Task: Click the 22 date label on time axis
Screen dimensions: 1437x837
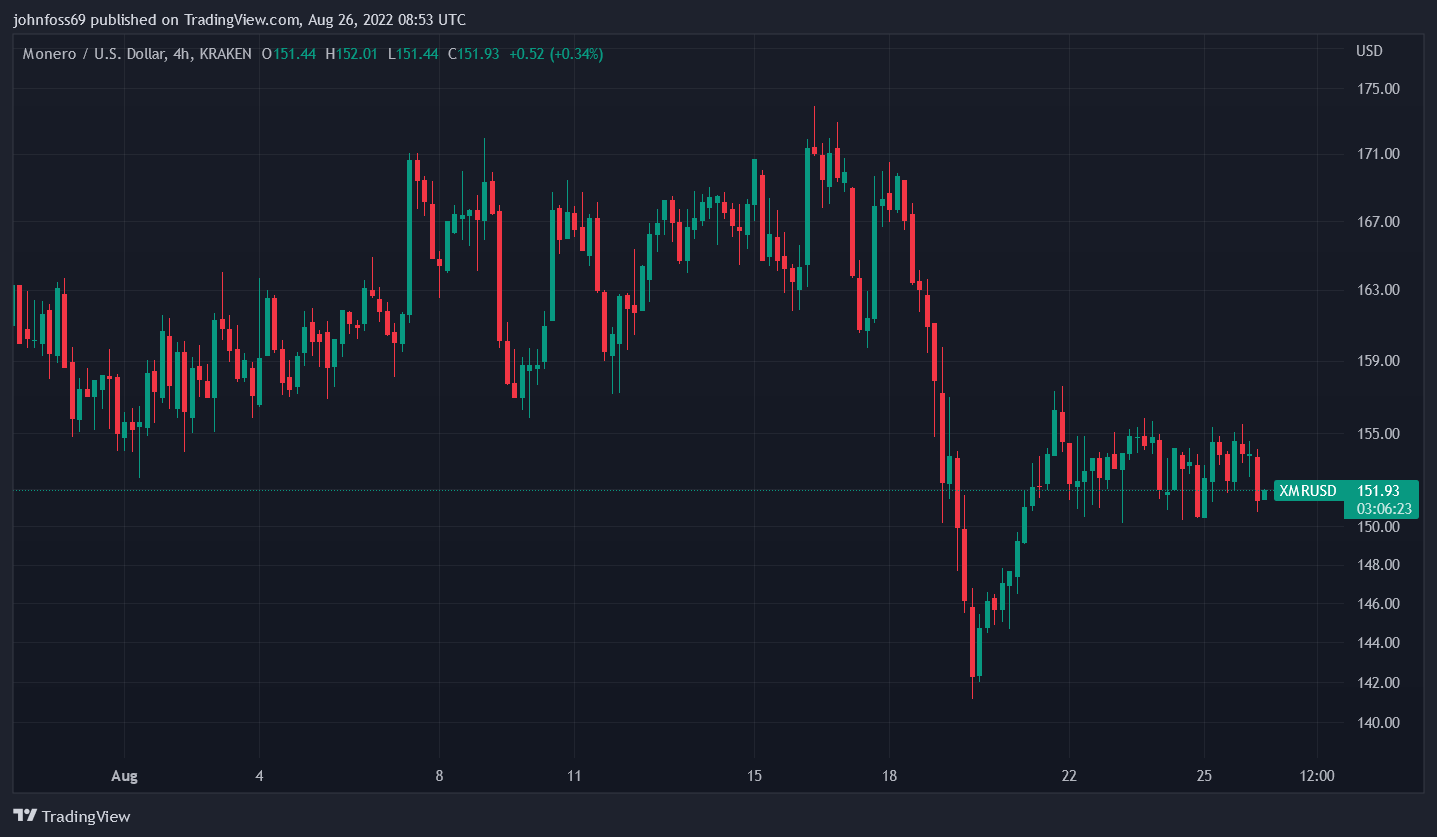Action: coord(1069,776)
